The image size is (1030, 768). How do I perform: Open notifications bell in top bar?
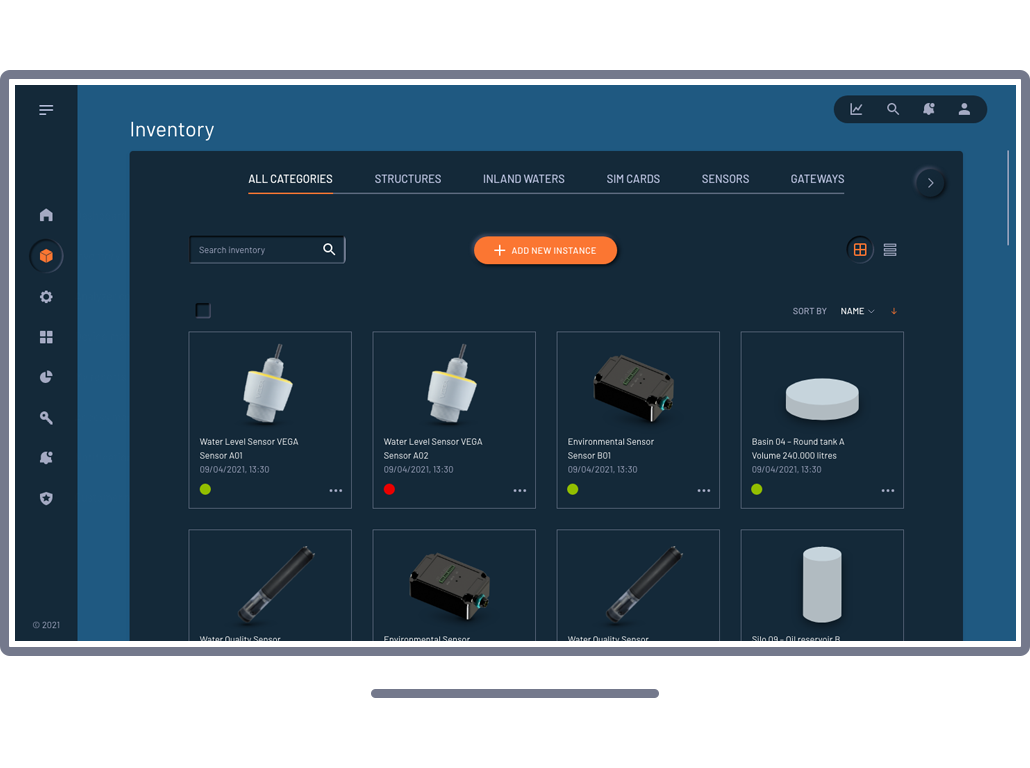click(x=929, y=109)
